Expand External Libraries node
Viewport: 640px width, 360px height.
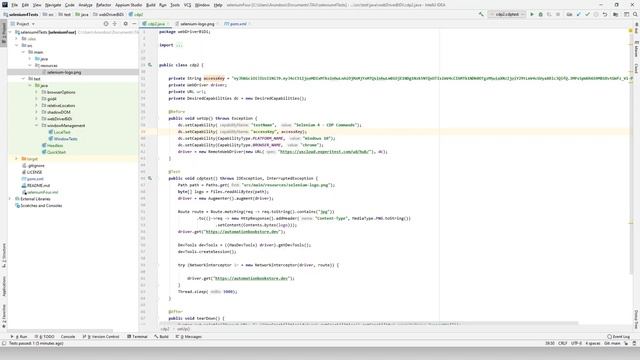10,199
